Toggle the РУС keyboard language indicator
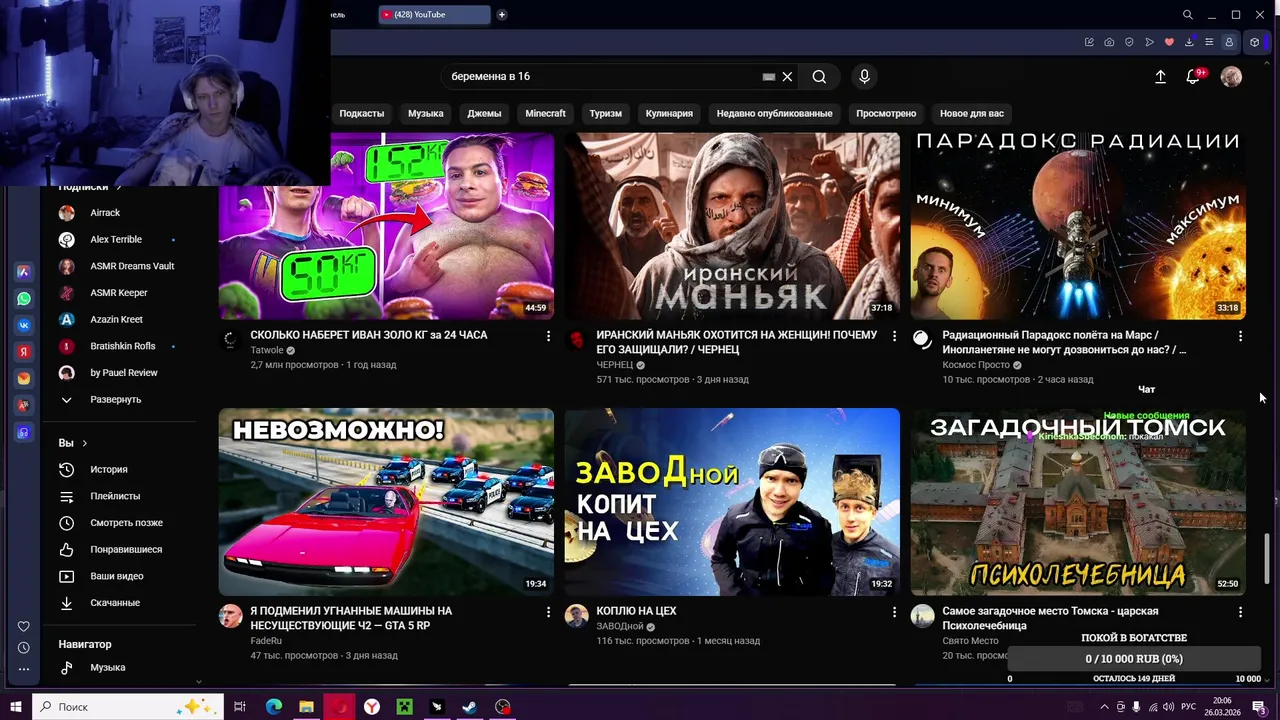Viewport: 1280px width, 720px height. 1188,707
